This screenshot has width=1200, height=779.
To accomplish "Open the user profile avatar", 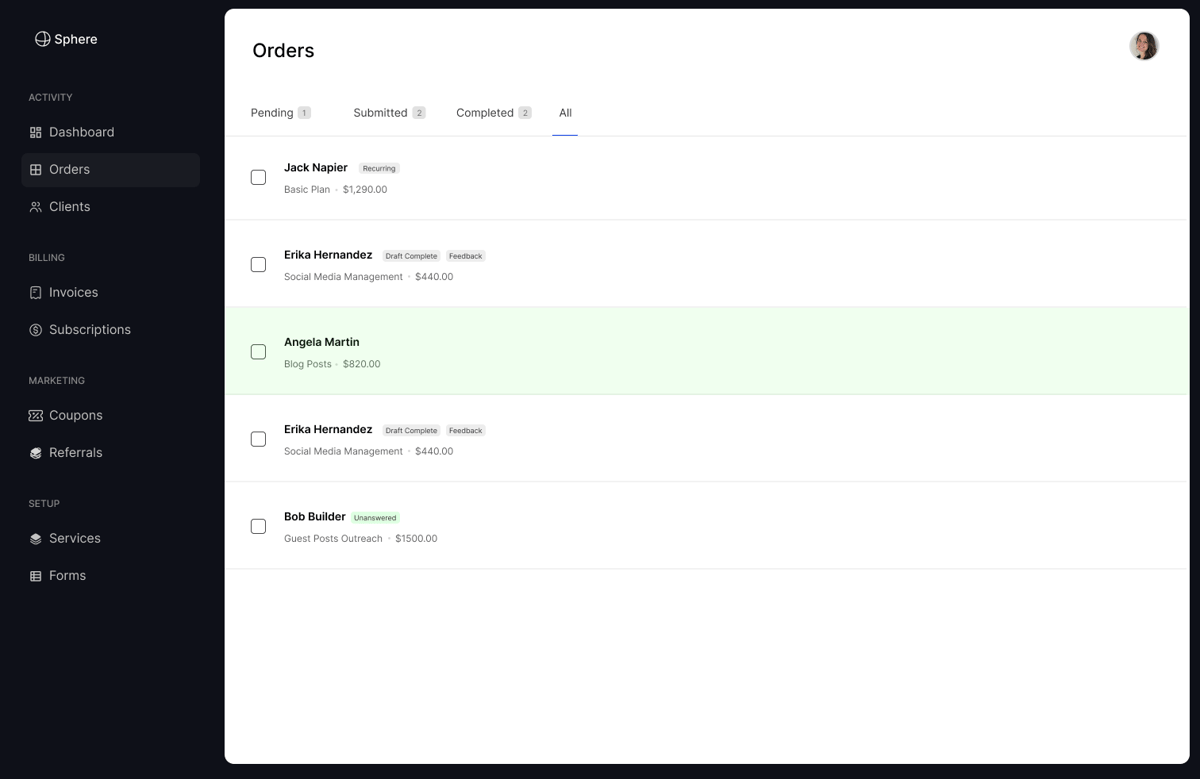I will tap(1144, 46).
